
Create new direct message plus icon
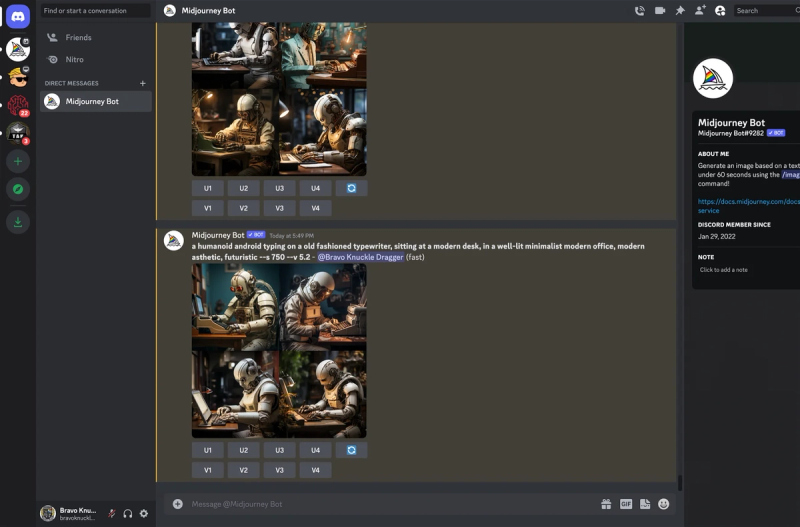[x=143, y=83]
